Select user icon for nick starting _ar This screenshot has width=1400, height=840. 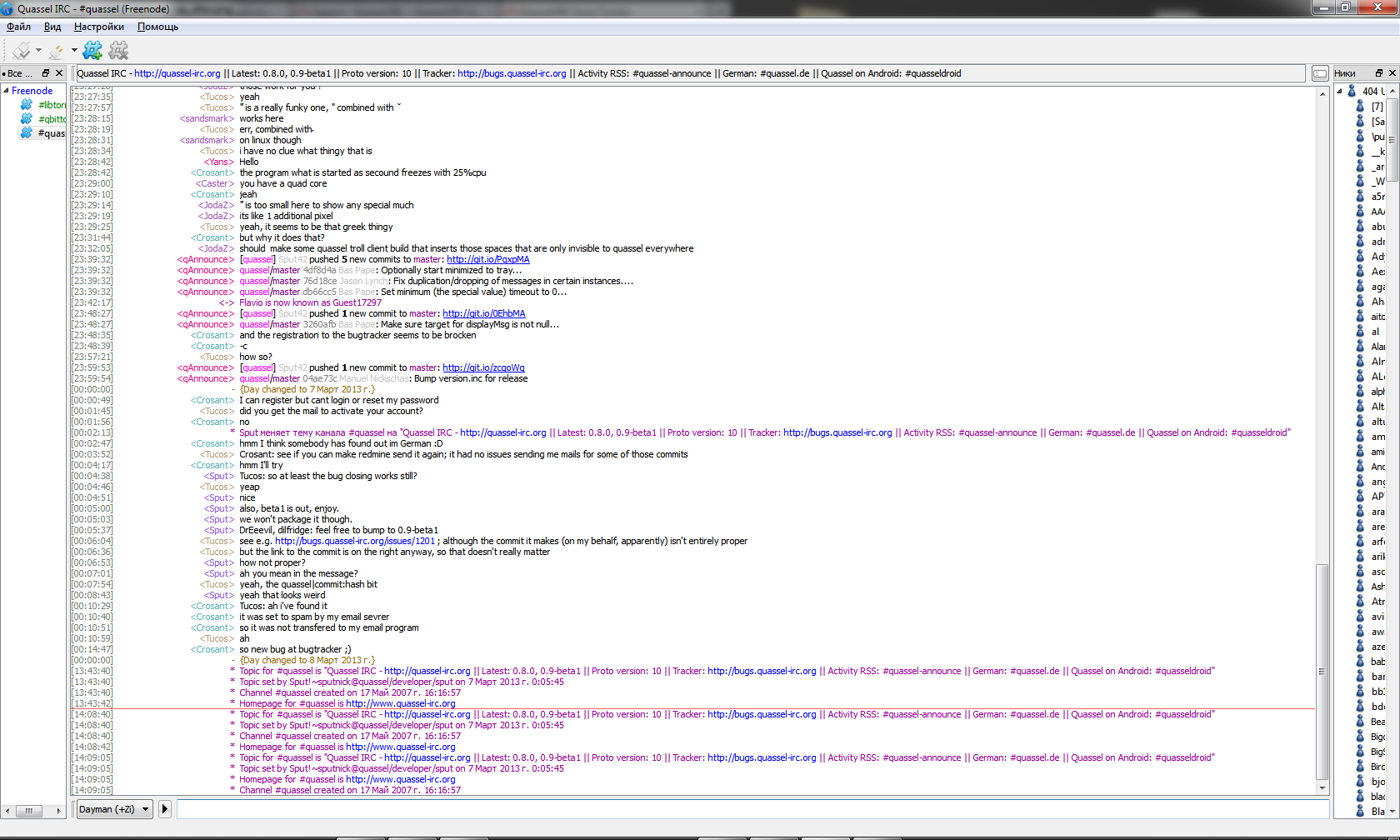[x=1360, y=166]
